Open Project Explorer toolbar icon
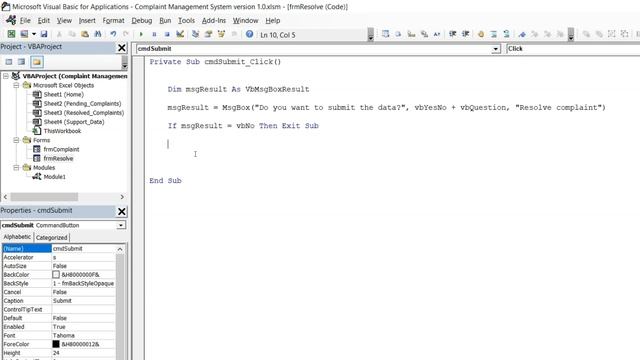 (196, 34)
